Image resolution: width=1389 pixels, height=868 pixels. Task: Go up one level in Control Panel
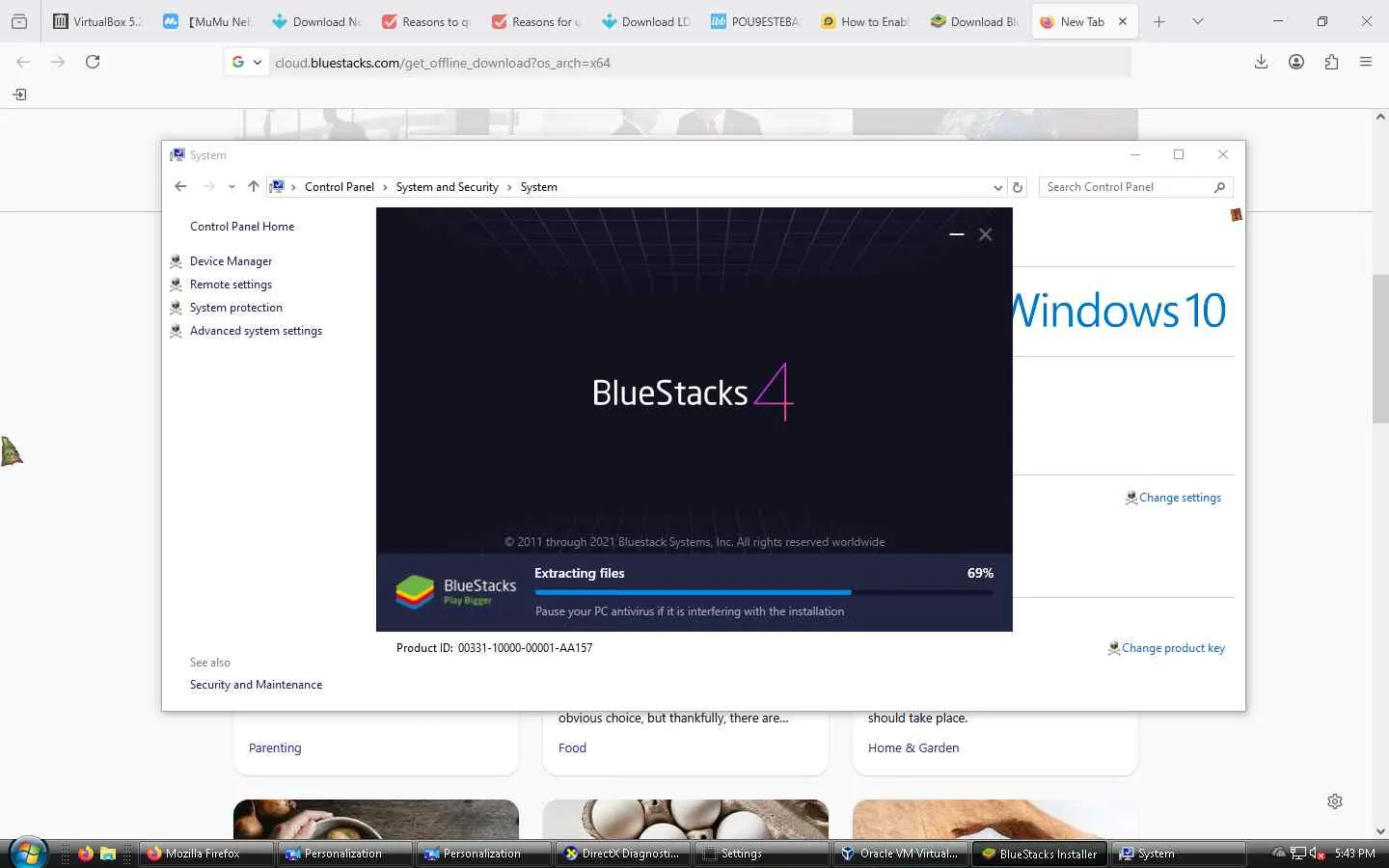coord(253,187)
